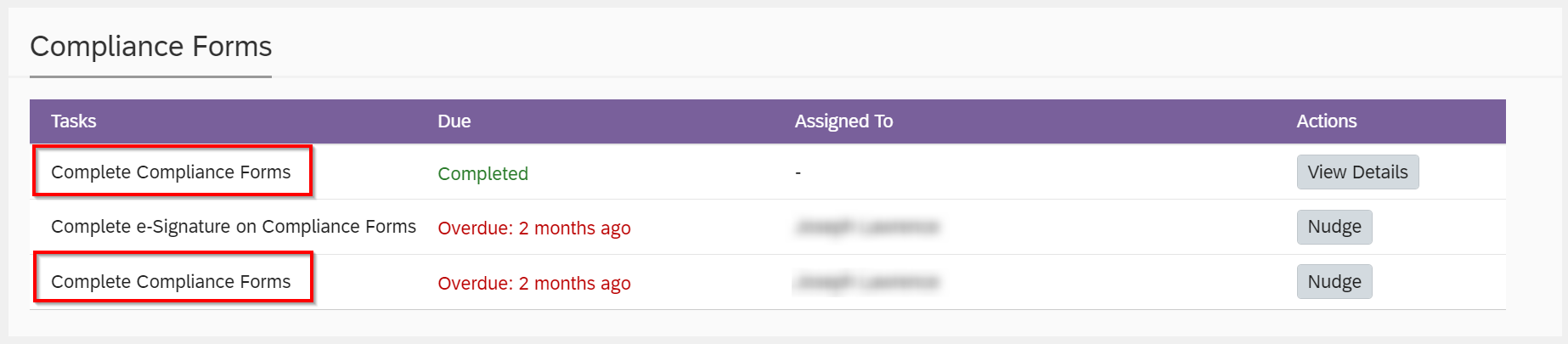Sort by the Assigned To column header
This screenshot has width=1568, height=344.
843,121
